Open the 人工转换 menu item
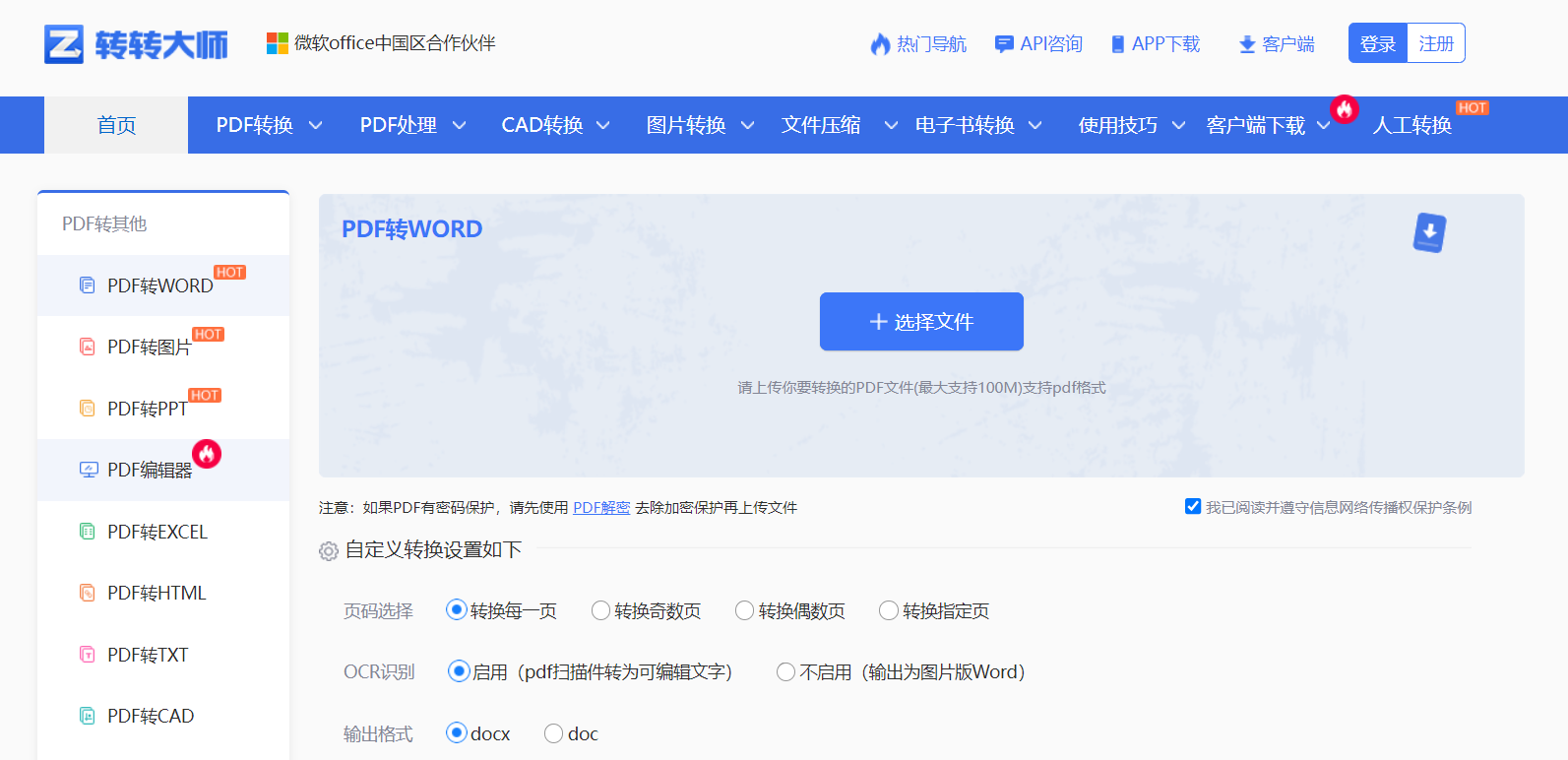 coord(1412,125)
